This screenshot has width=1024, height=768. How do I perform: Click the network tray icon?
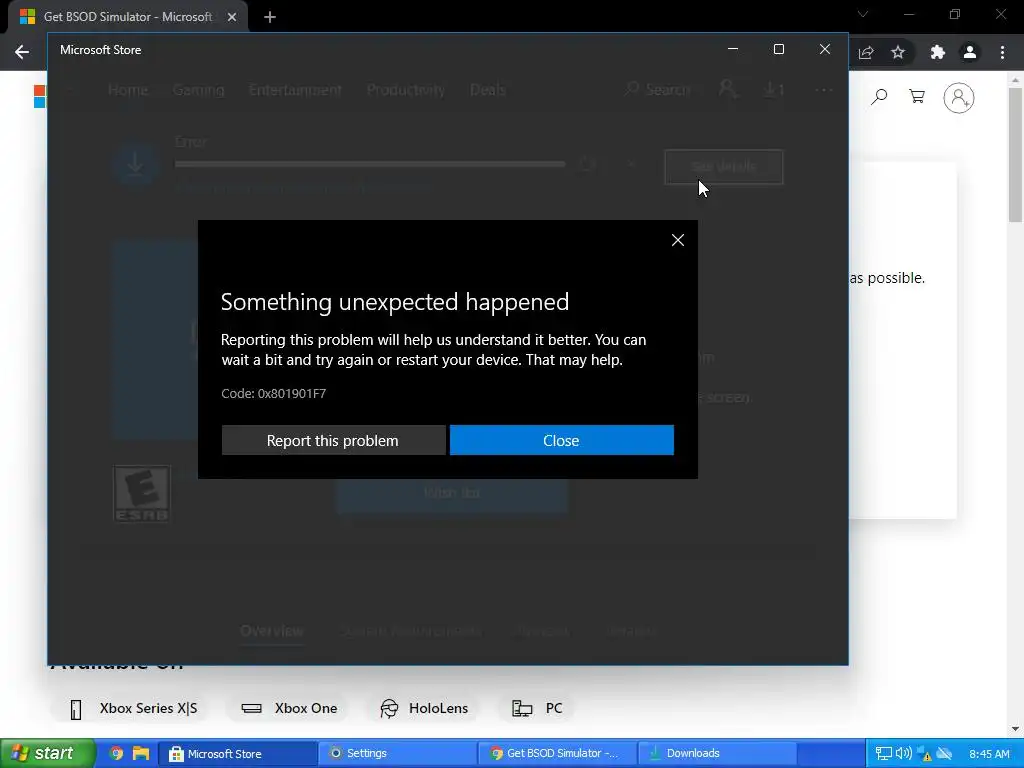pos(883,754)
